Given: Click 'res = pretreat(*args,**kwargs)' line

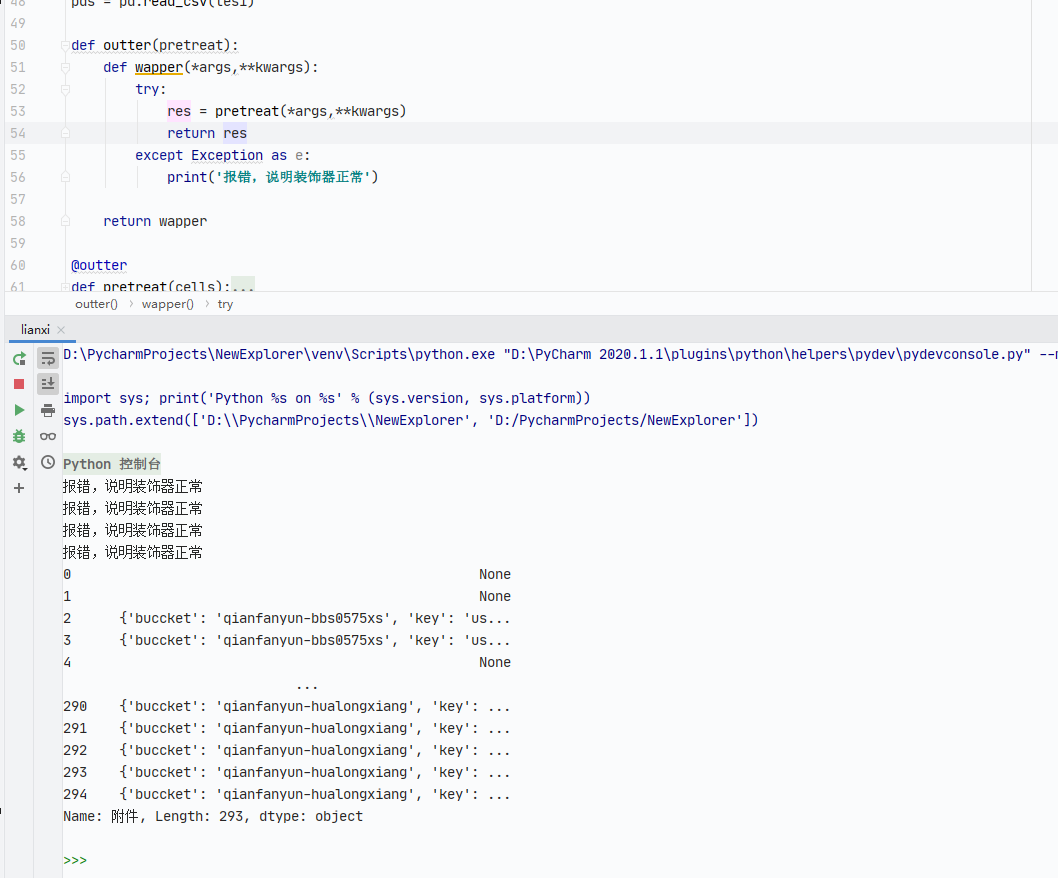Looking at the screenshot, I should point(287,111).
